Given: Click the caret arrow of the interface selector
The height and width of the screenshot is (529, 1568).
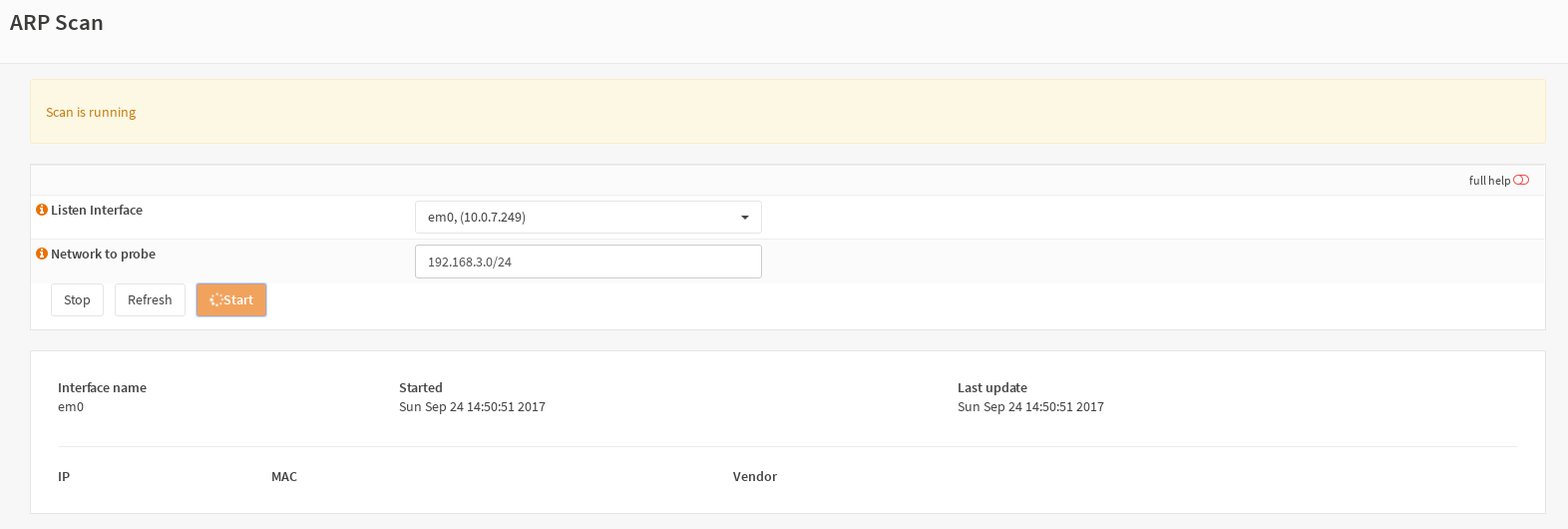Looking at the screenshot, I should 745,218.
